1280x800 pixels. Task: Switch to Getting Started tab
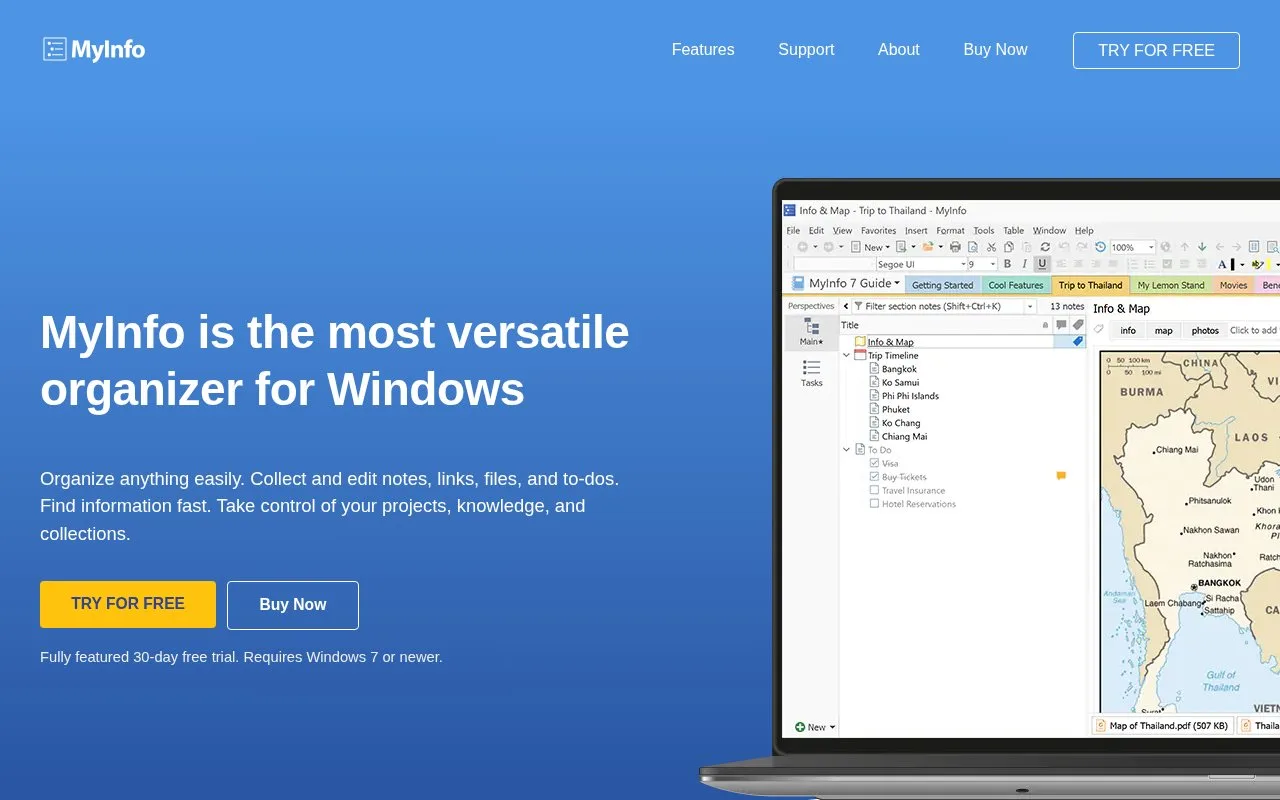tap(942, 285)
